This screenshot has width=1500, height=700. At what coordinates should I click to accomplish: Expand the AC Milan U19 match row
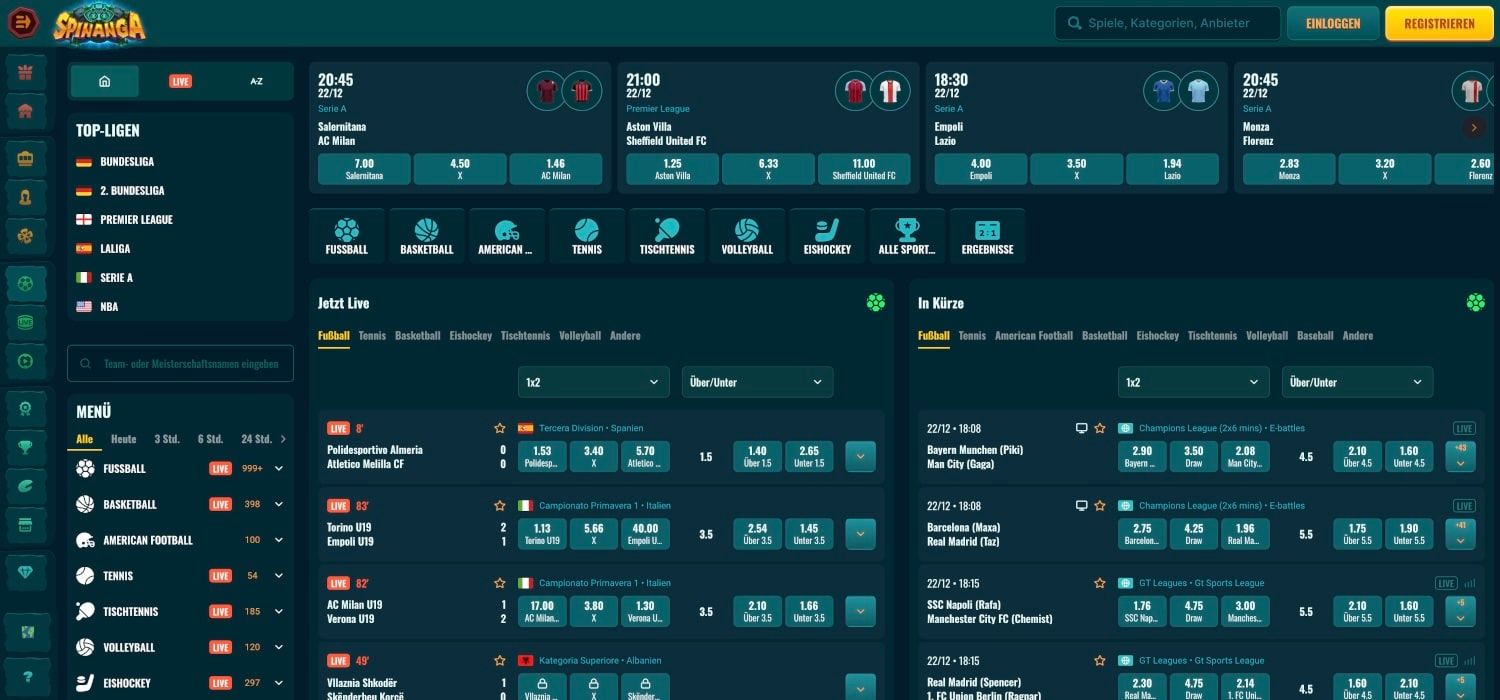860,611
